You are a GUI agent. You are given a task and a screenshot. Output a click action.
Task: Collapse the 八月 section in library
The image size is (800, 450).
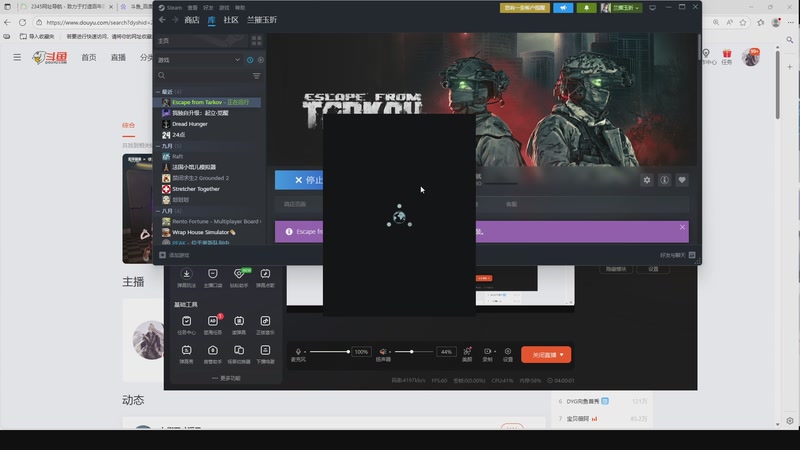(158, 211)
